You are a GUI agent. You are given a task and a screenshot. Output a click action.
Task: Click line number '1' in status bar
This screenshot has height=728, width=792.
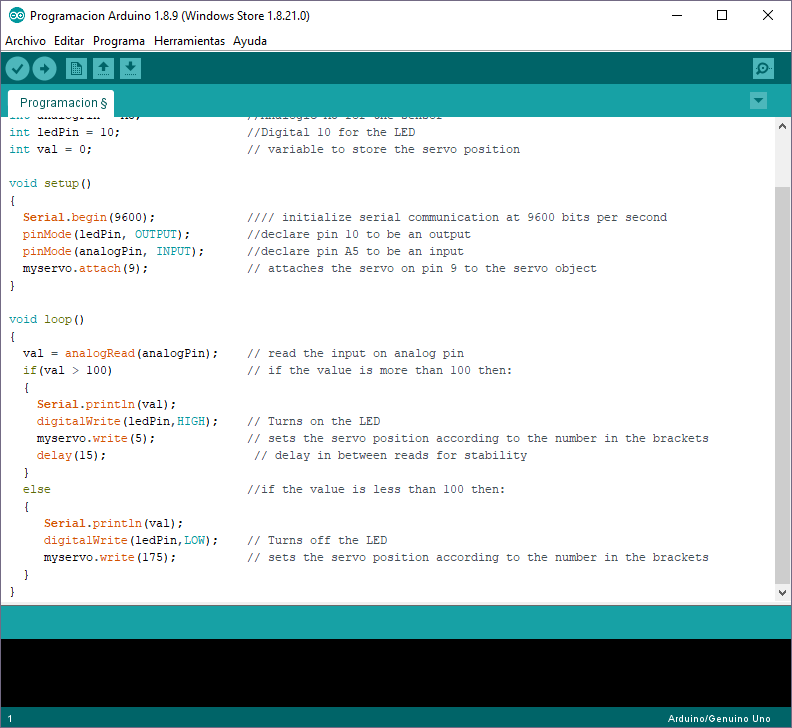tap(10, 718)
